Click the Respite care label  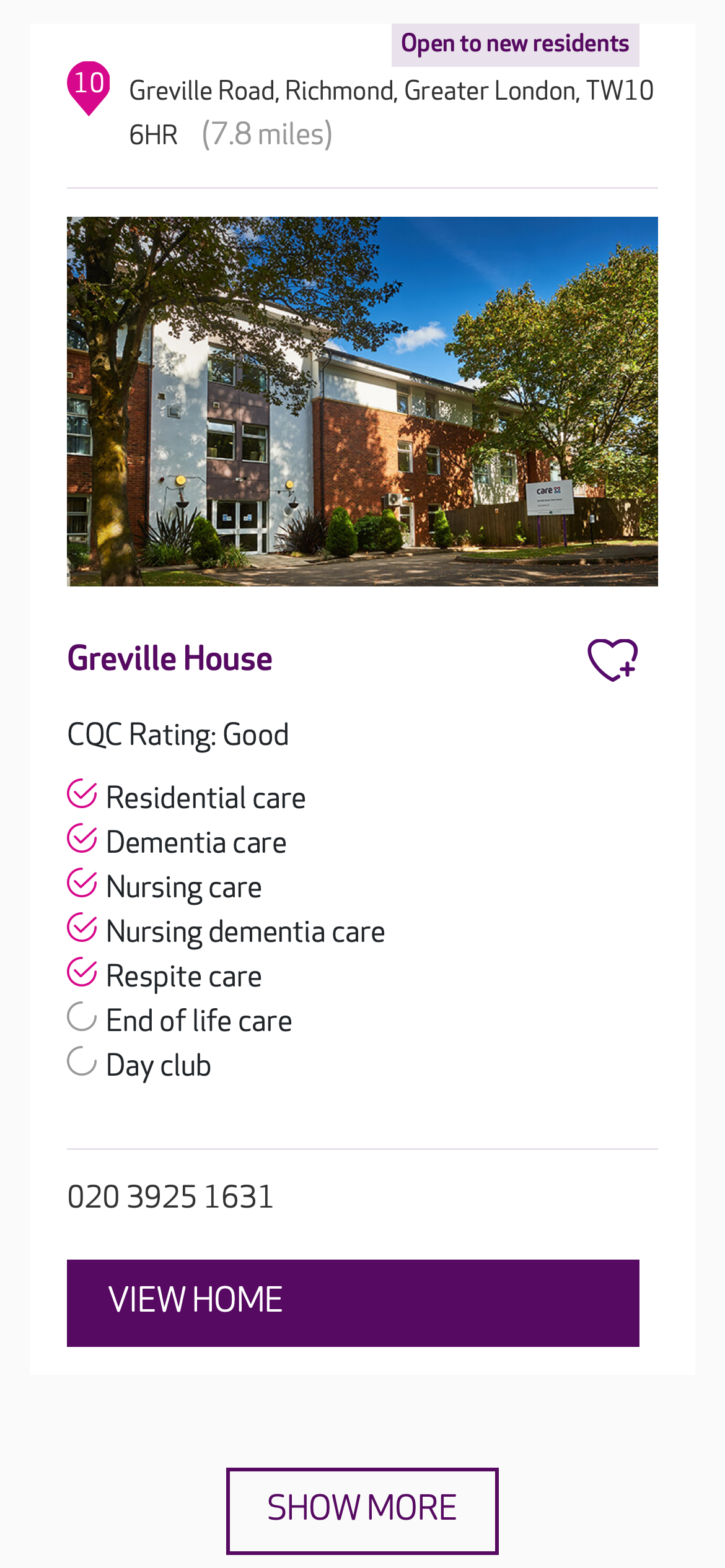pyautogui.click(x=183, y=977)
